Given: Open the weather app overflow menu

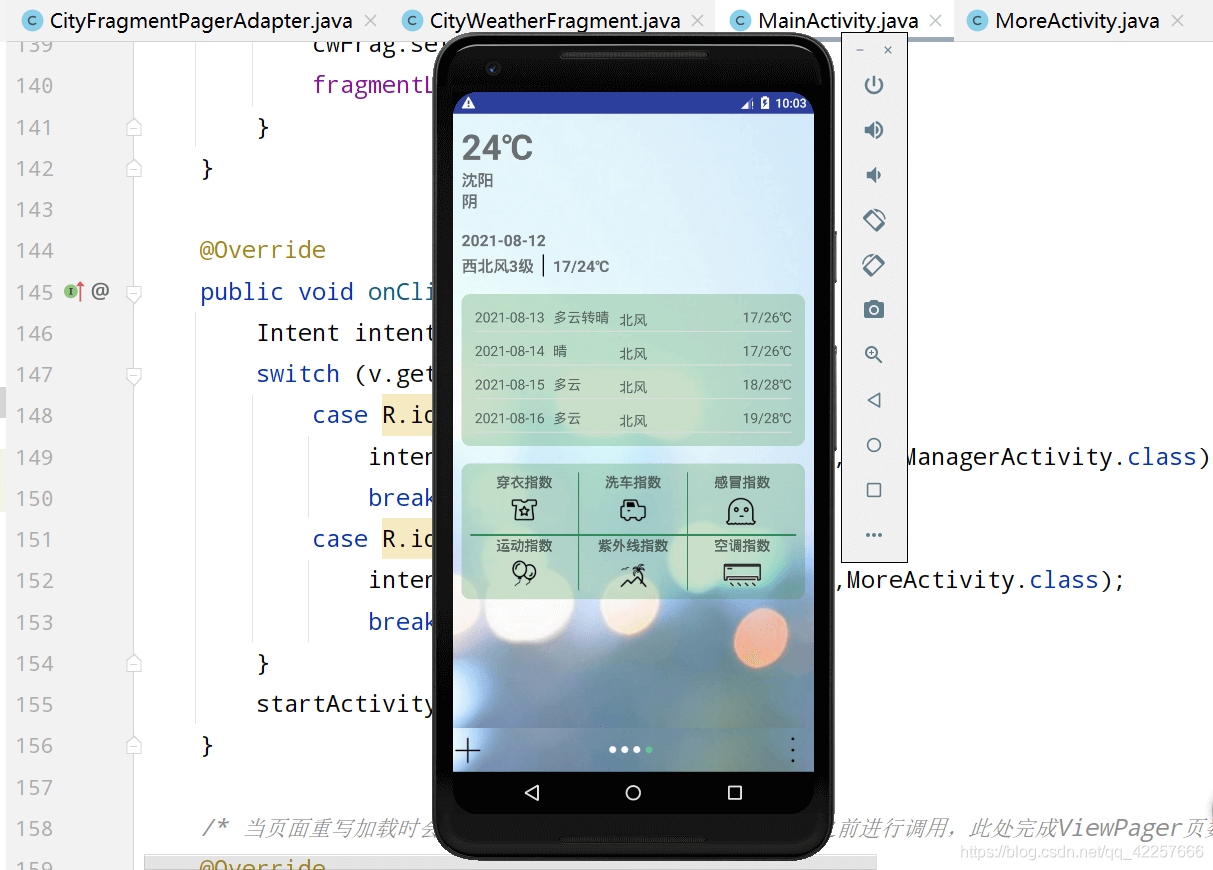Looking at the screenshot, I should coord(792,749).
